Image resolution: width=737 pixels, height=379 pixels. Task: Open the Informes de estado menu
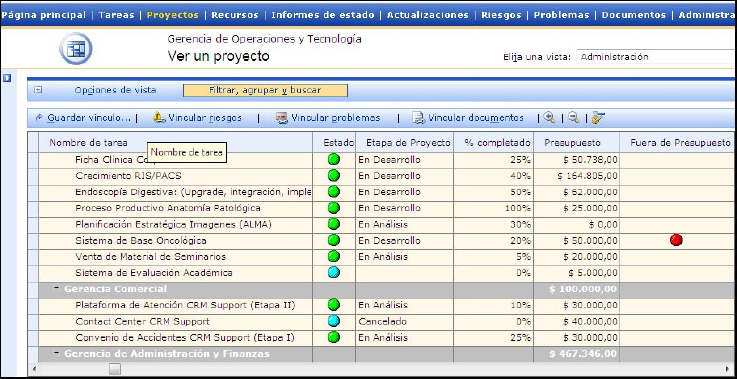[322, 15]
